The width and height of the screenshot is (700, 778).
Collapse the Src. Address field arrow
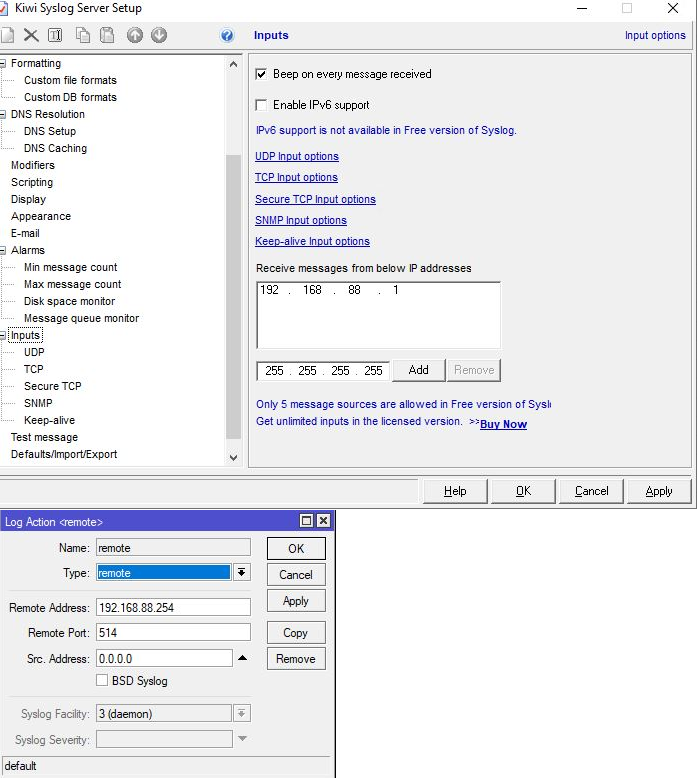pos(242,658)
